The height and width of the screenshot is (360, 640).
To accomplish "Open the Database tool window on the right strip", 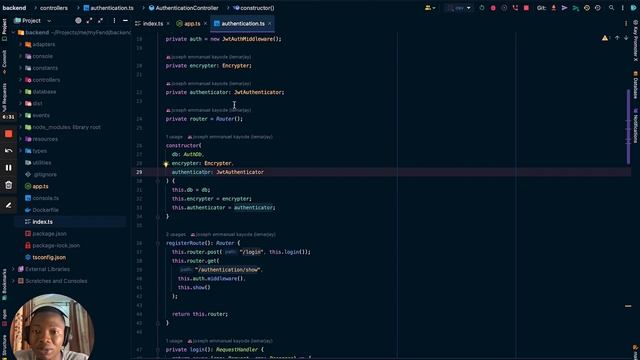I will (636, 86).
